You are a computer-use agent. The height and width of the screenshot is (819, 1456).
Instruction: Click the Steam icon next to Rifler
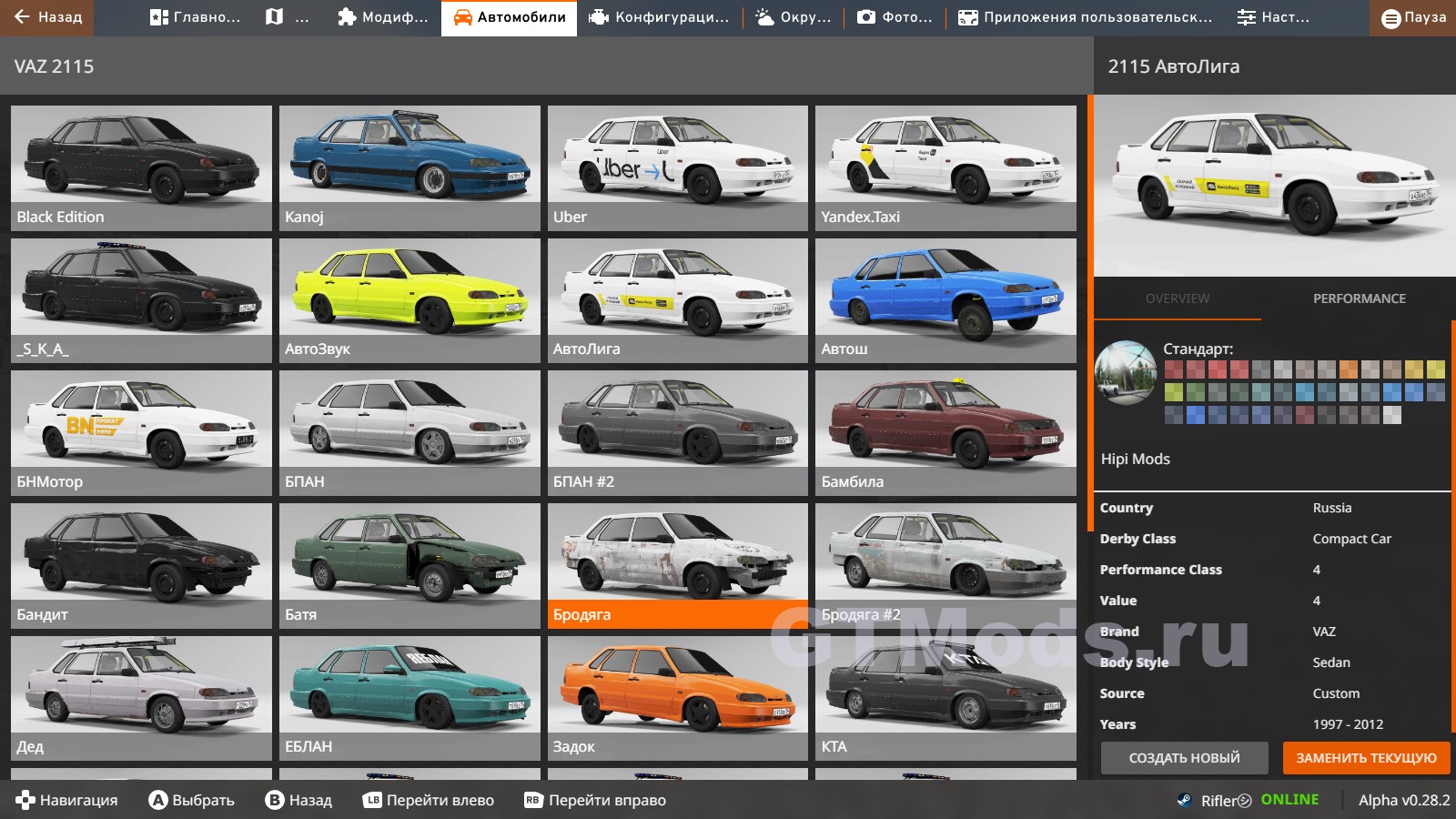coord(1184,800)
